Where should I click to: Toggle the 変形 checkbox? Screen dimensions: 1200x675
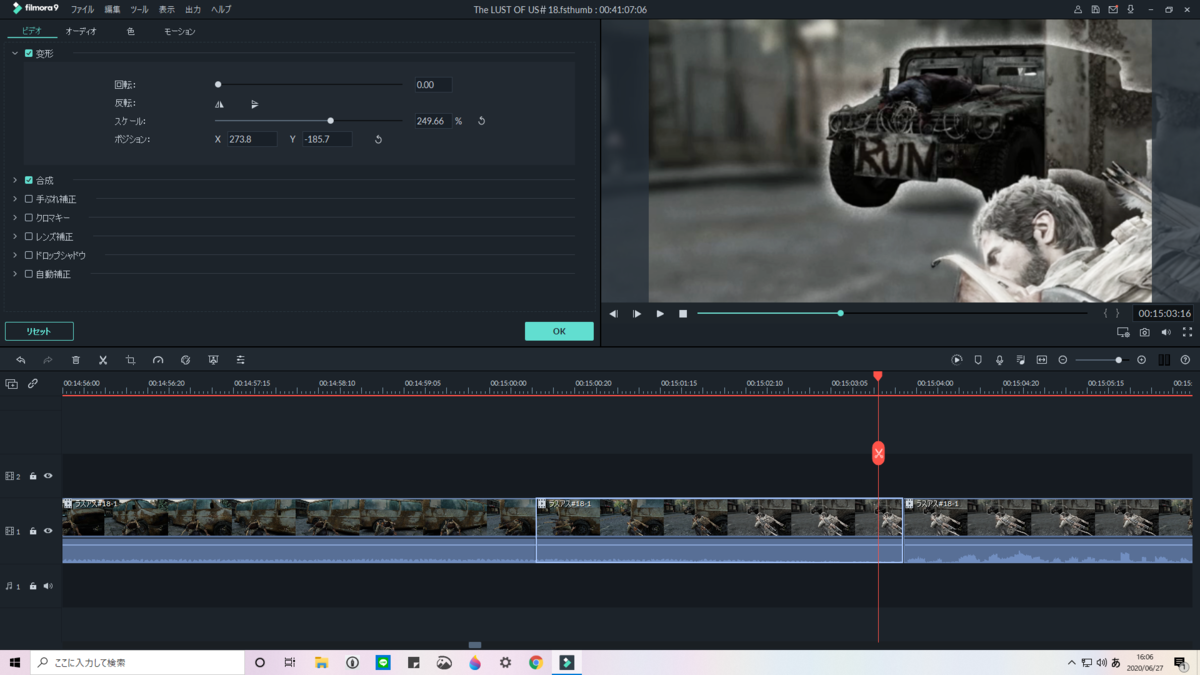click(x=29, y=54)
